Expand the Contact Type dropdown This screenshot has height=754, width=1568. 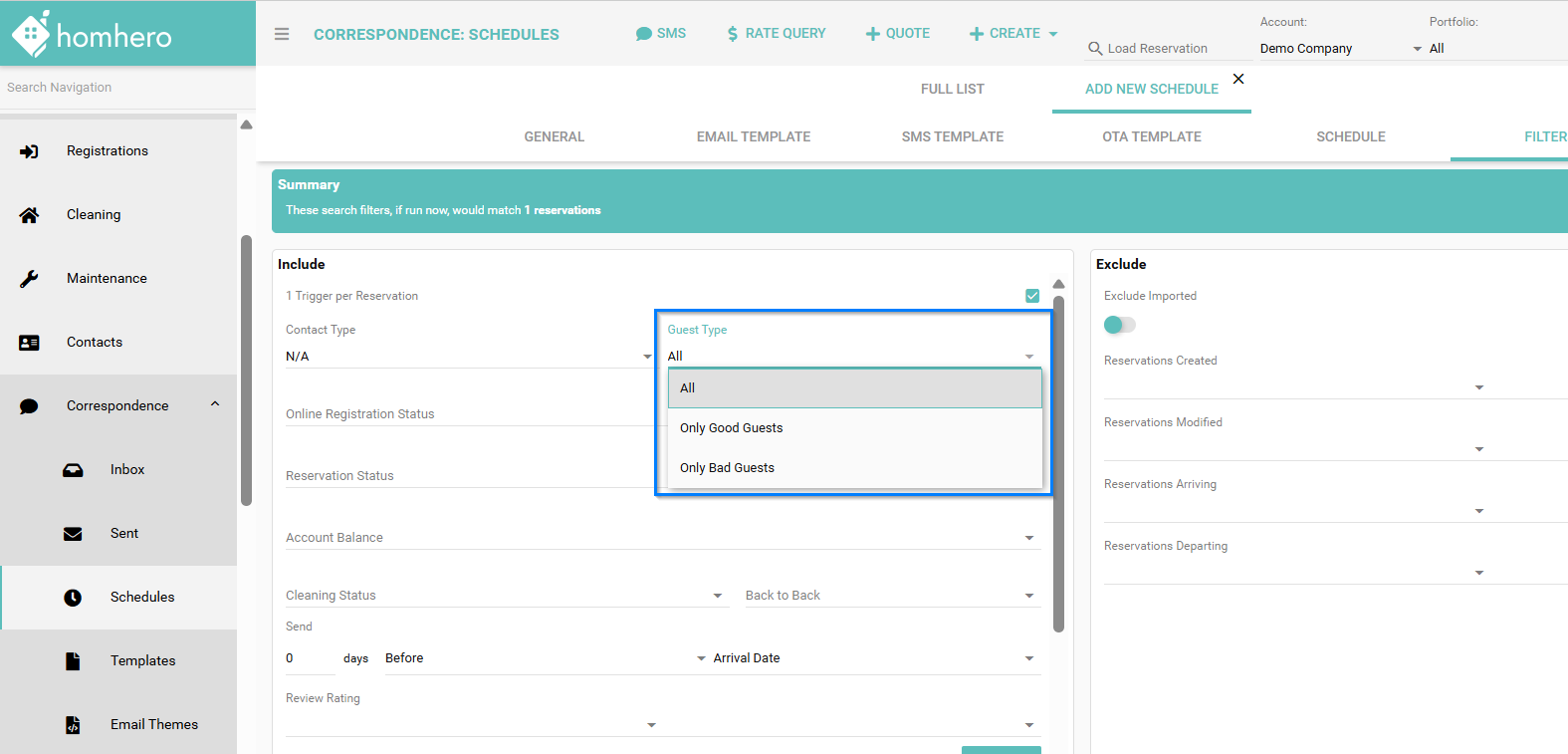click(x=468, y=357)
